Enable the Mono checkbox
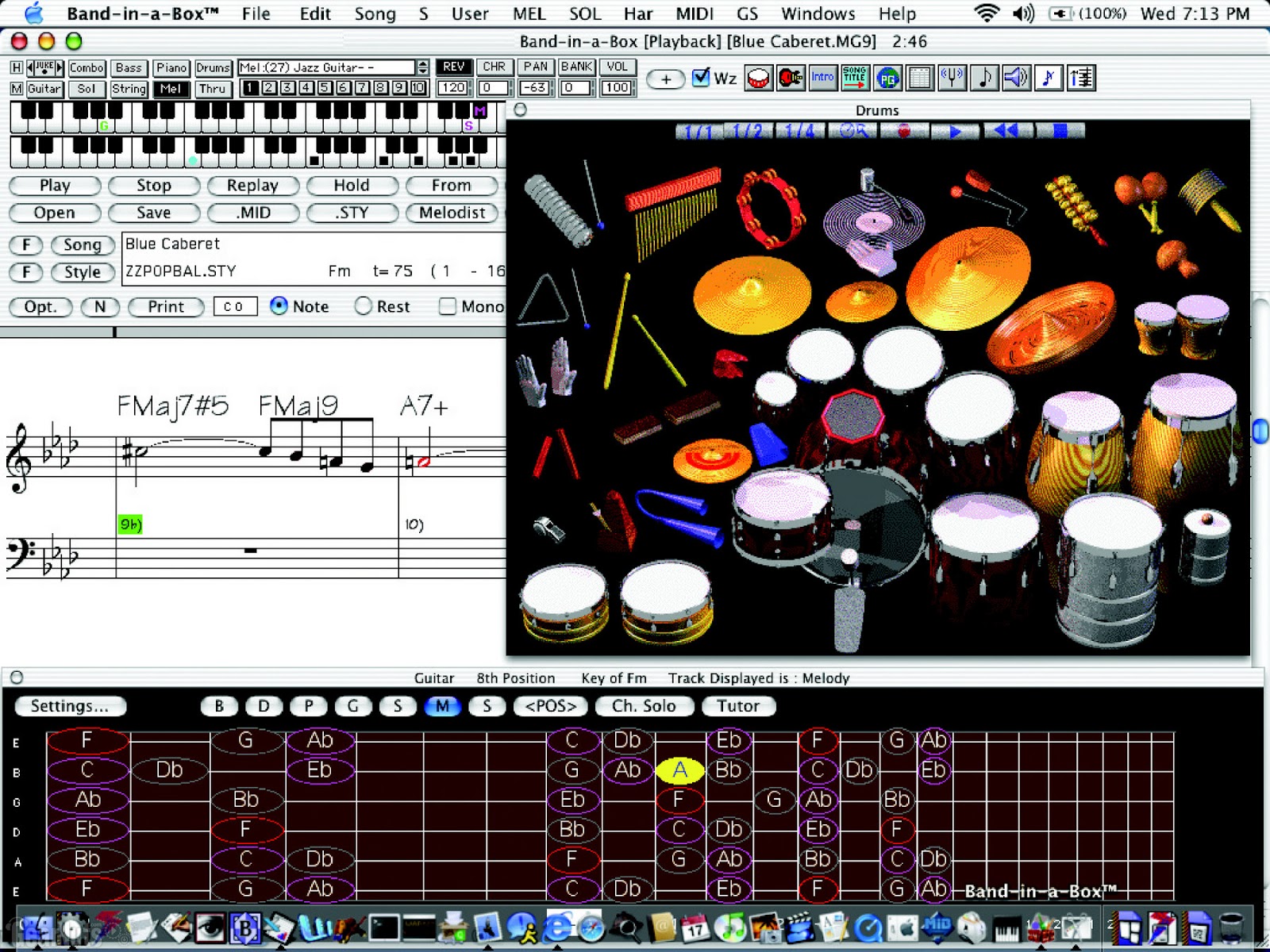1270x952 pixels. [448, 306]
